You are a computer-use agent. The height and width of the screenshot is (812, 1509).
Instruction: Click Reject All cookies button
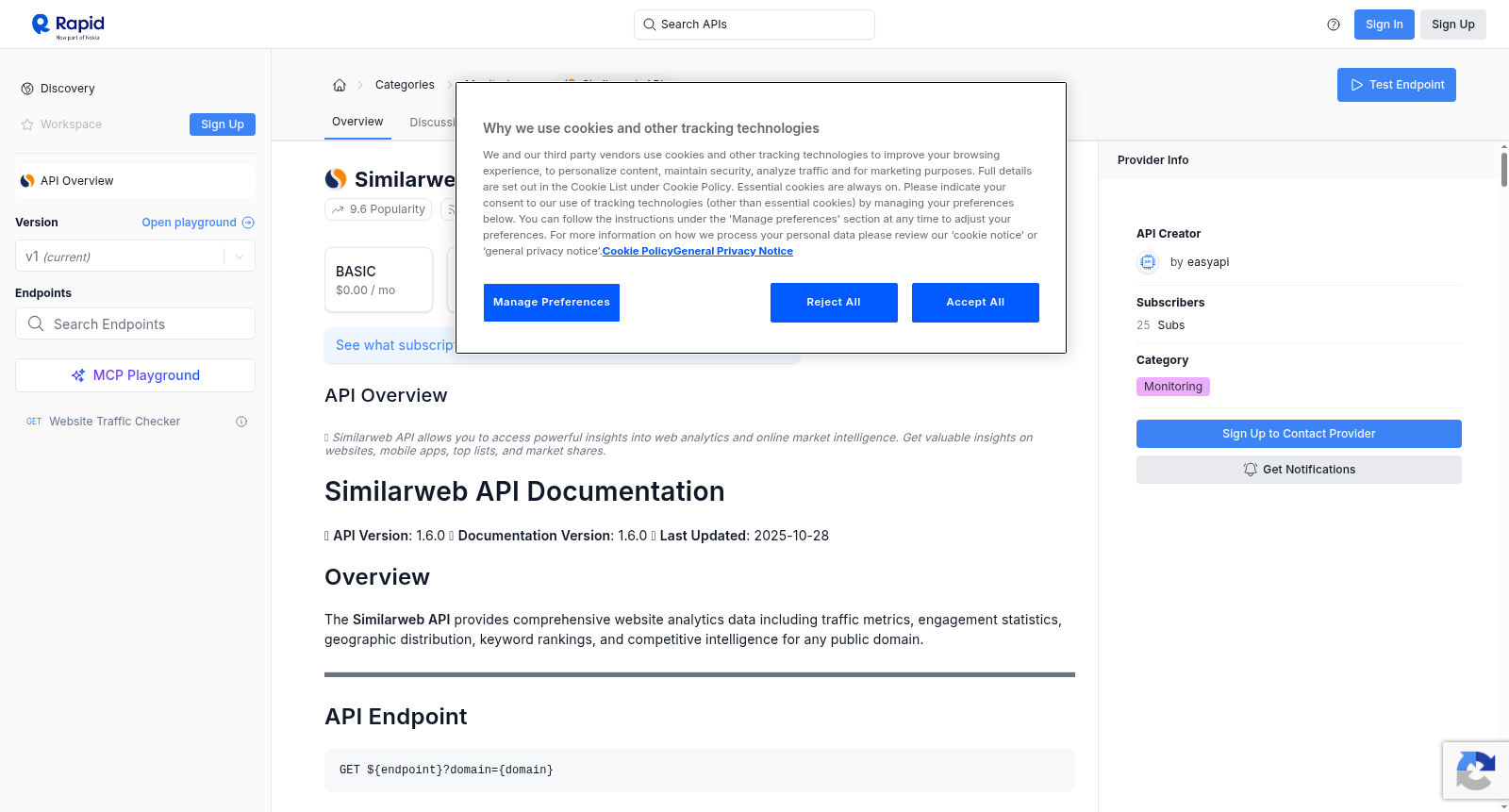(x=834, y=303)
